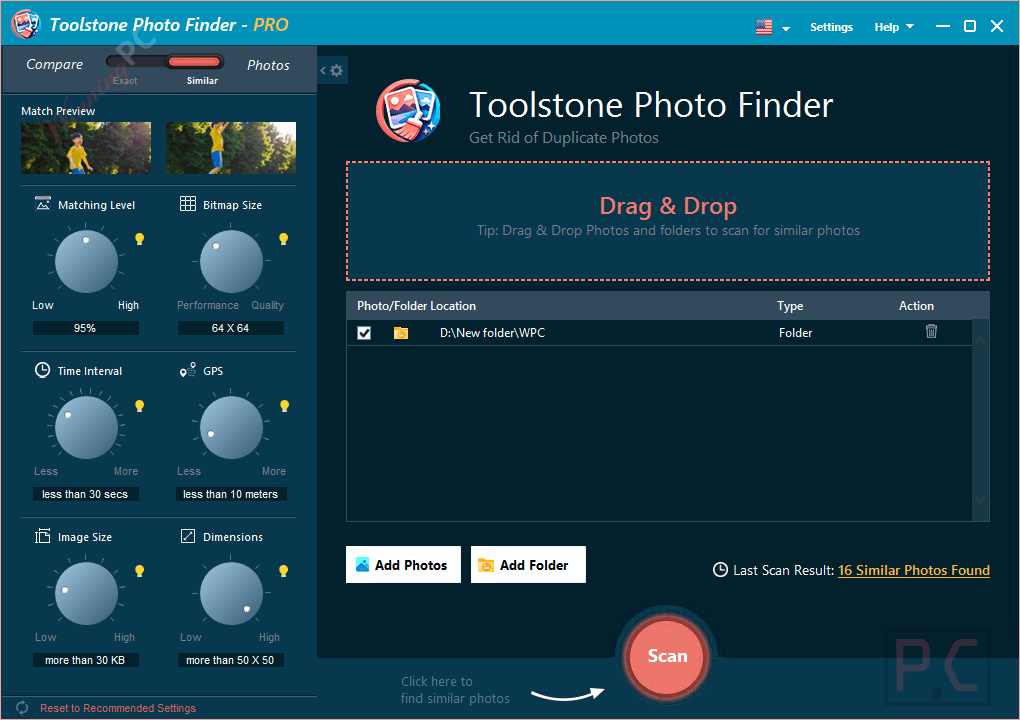
Task: Click the Matching Level lightbulb hint icon
Action: 139,239
